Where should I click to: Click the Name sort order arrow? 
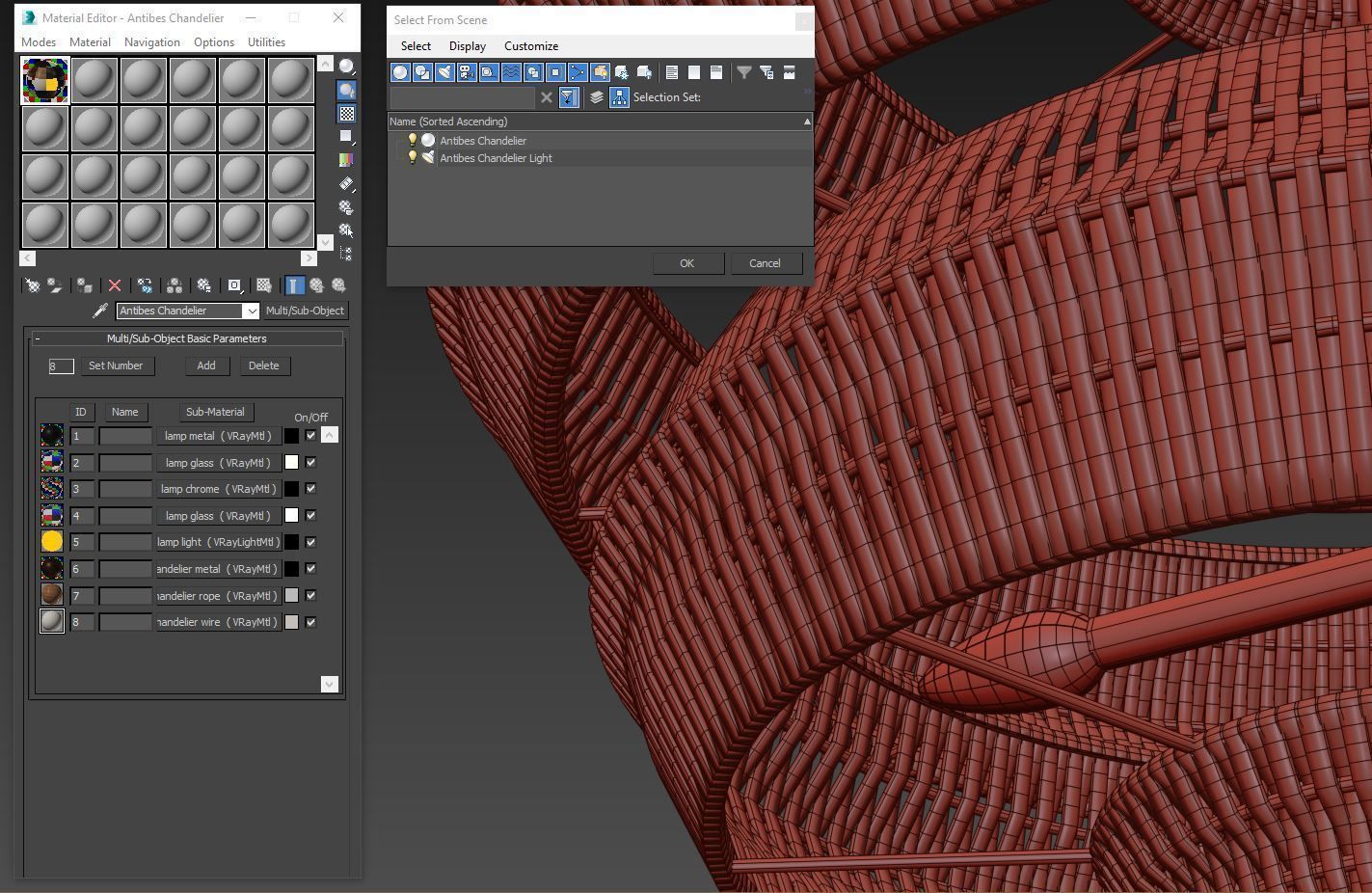(807, 122)
